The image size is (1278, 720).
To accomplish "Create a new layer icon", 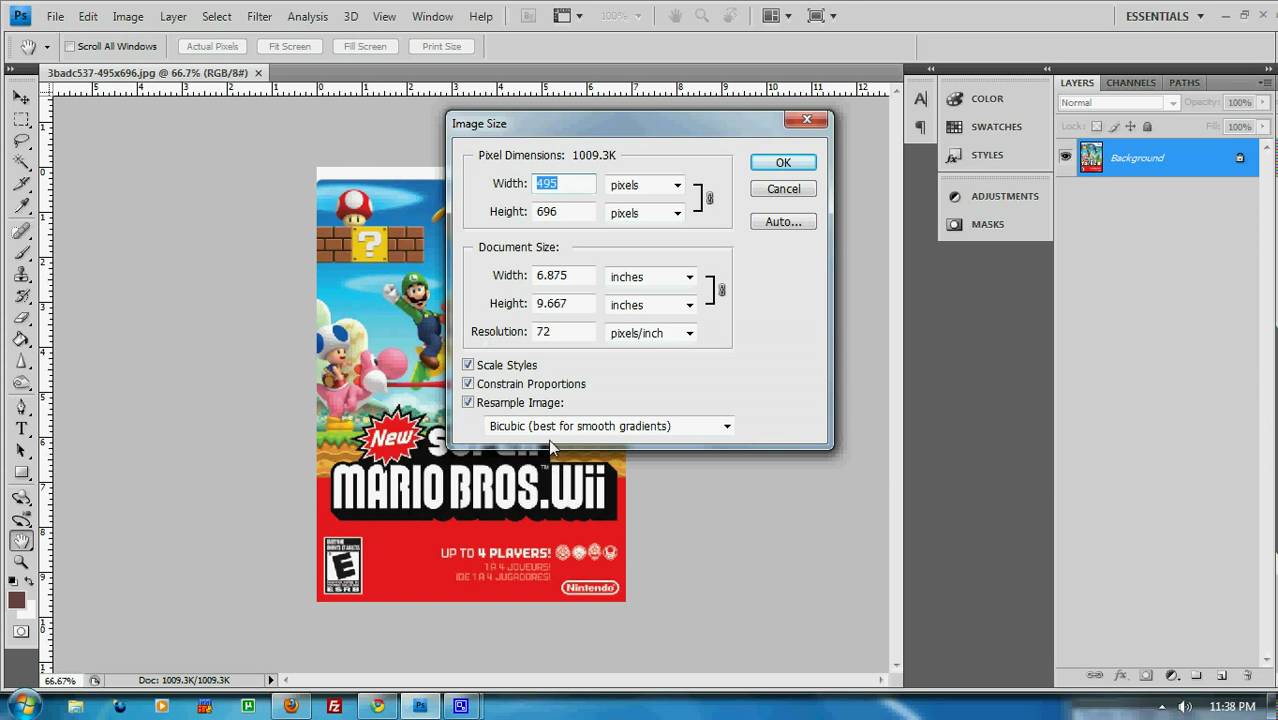I will click(1222, 676).
